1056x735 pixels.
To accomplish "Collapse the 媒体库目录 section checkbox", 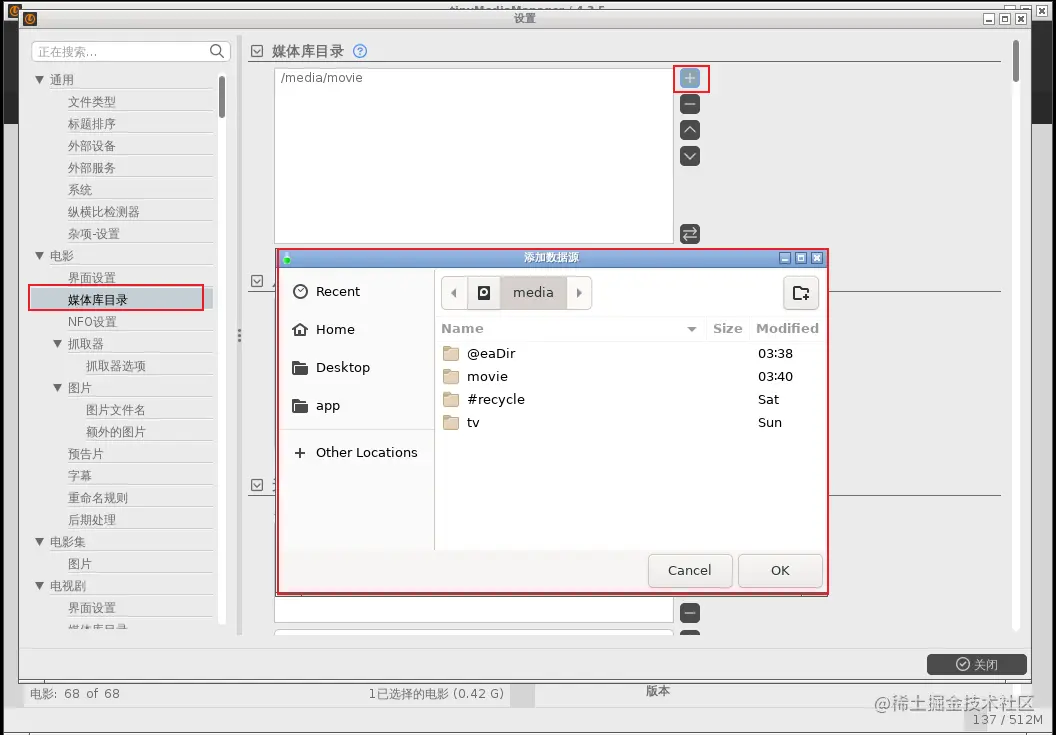I will click(x=257, y=51).
